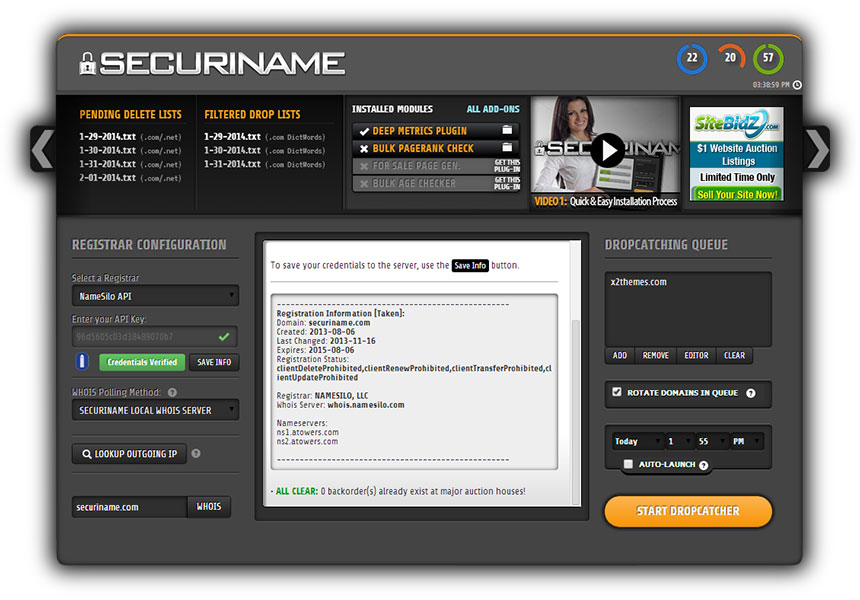Click the WHOIS lookup button
This screenshot has height=600, width=860.
(209, 507)
